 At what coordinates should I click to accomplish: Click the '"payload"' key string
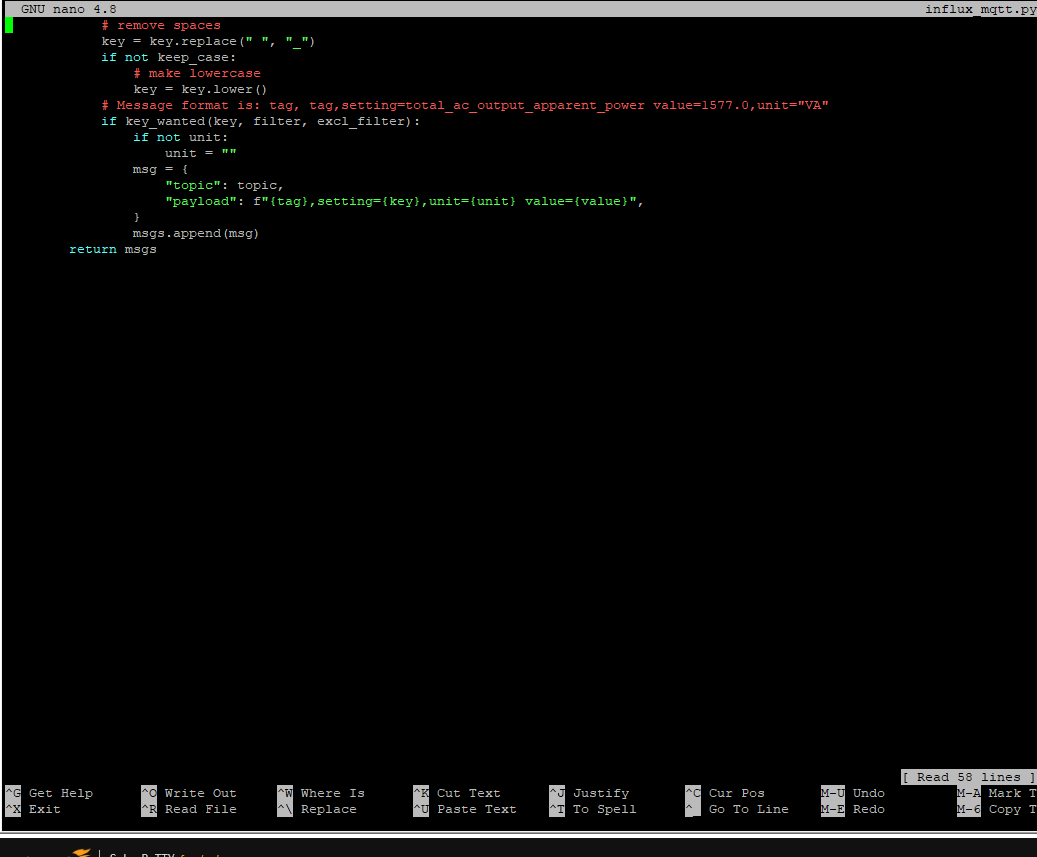point(200,201)
